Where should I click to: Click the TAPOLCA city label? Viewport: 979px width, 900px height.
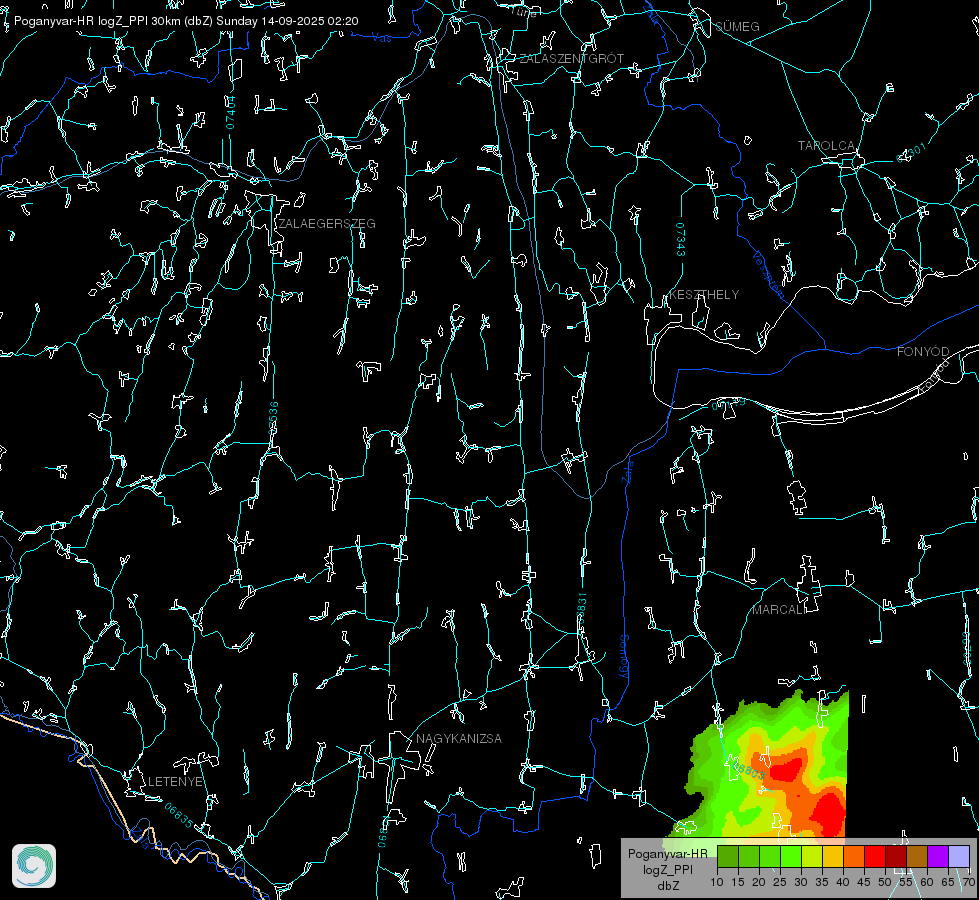pyautogui.click(x=826, y=146)
